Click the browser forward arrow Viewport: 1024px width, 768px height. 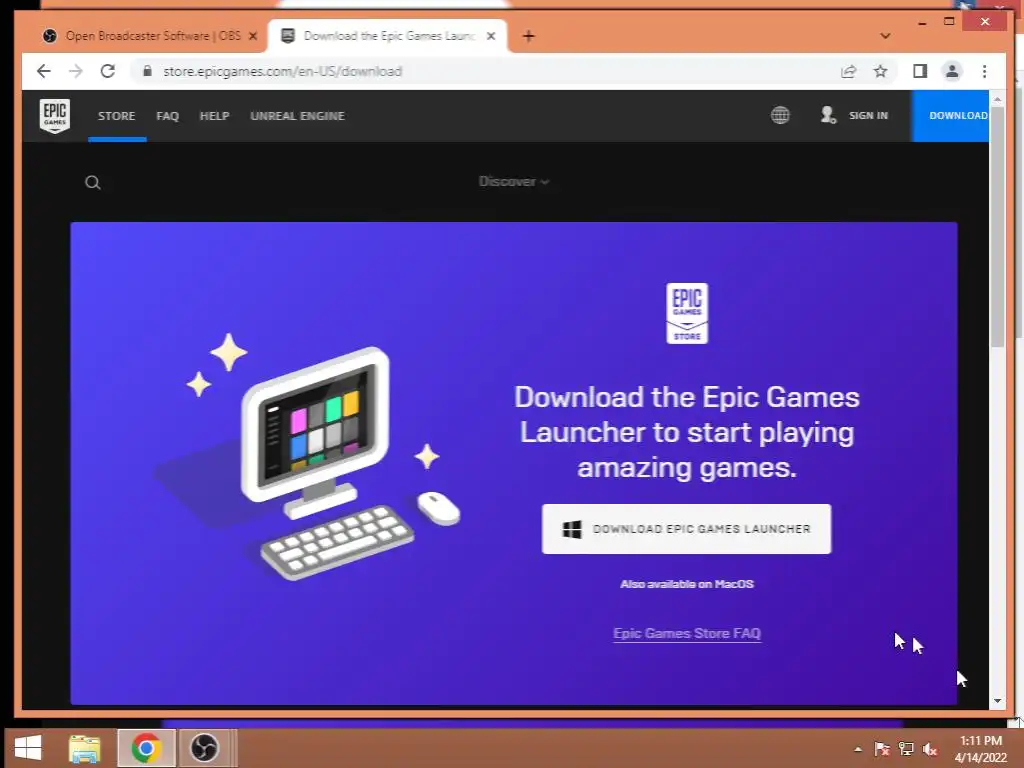[76, 71]
